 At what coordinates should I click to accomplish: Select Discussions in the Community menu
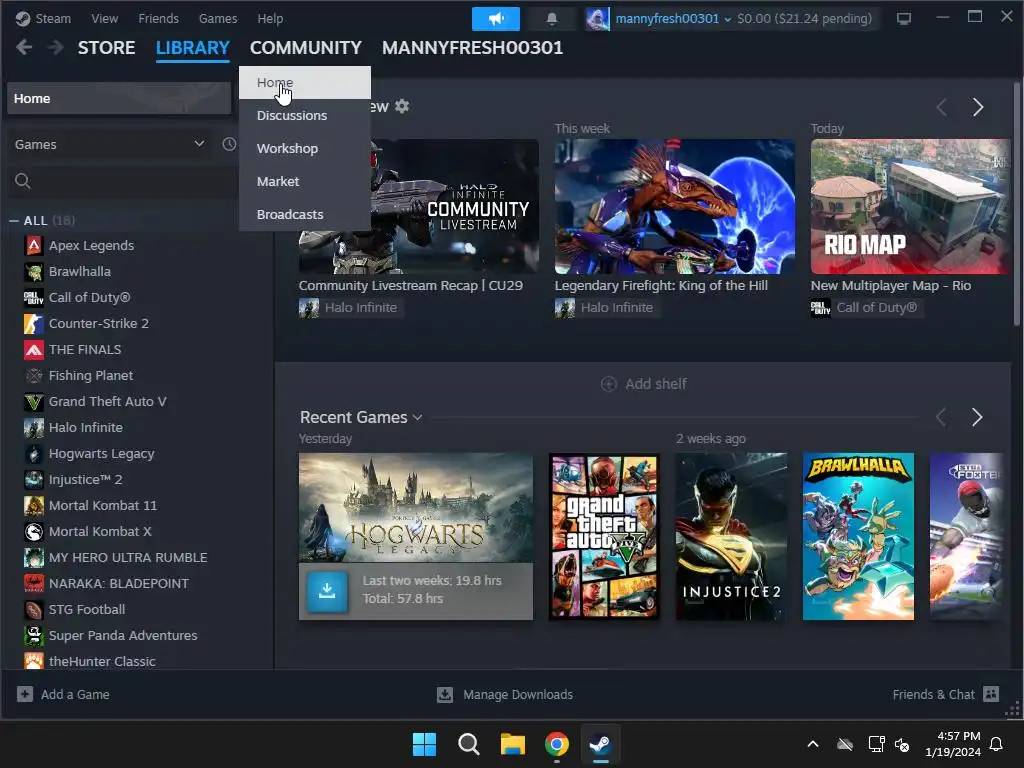pyautogui.click(x=305, y=116)
